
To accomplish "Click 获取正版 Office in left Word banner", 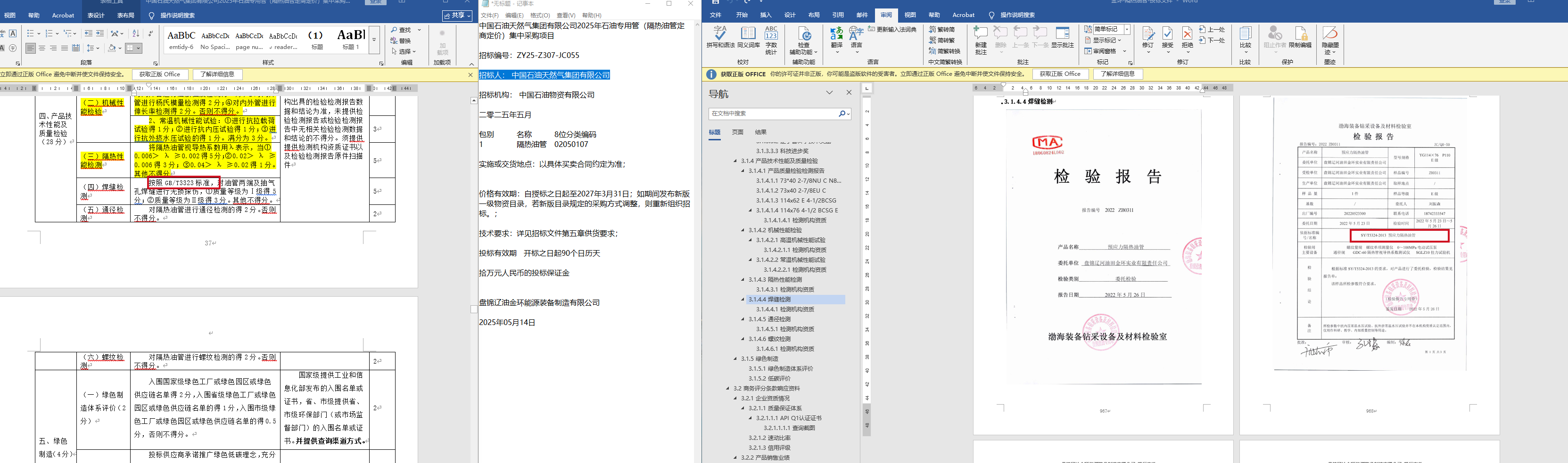I will [159, 74].
